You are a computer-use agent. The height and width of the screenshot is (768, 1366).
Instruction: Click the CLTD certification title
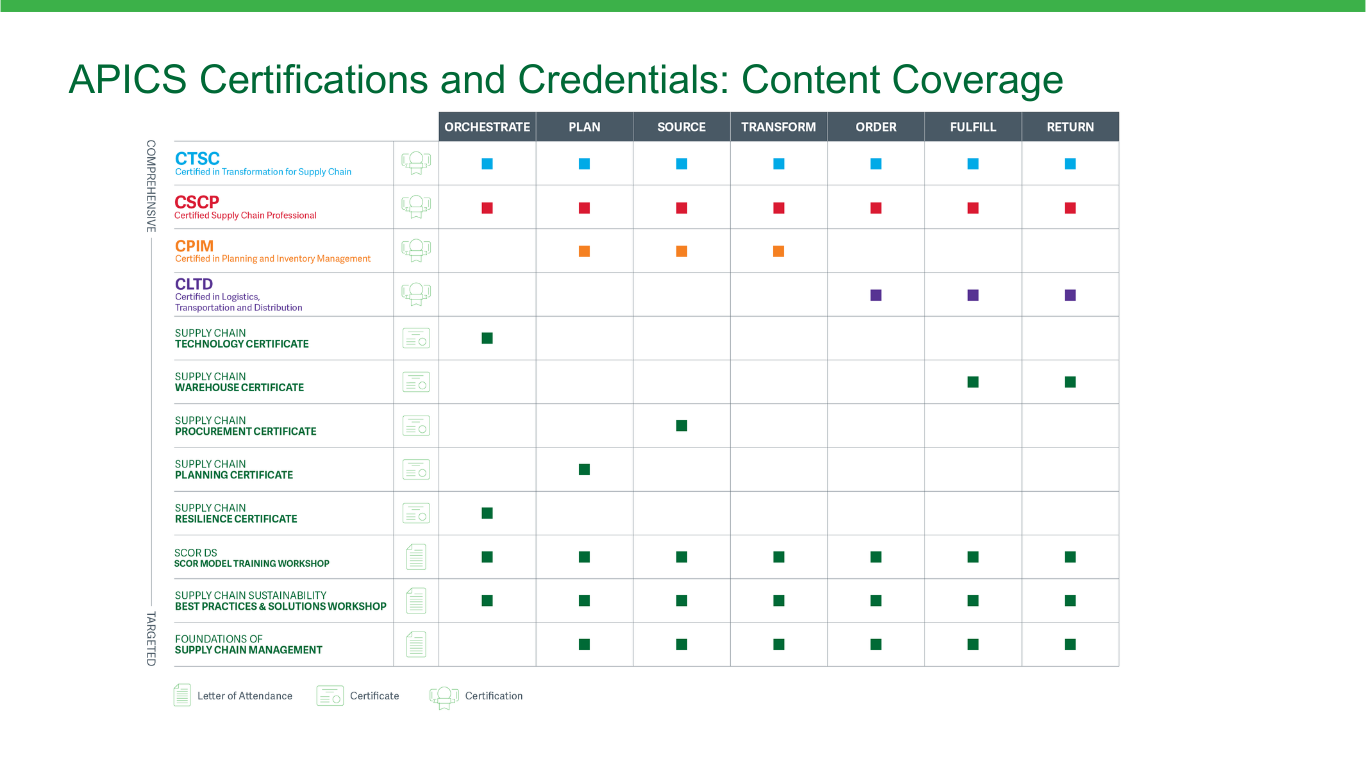click(194, 284)
